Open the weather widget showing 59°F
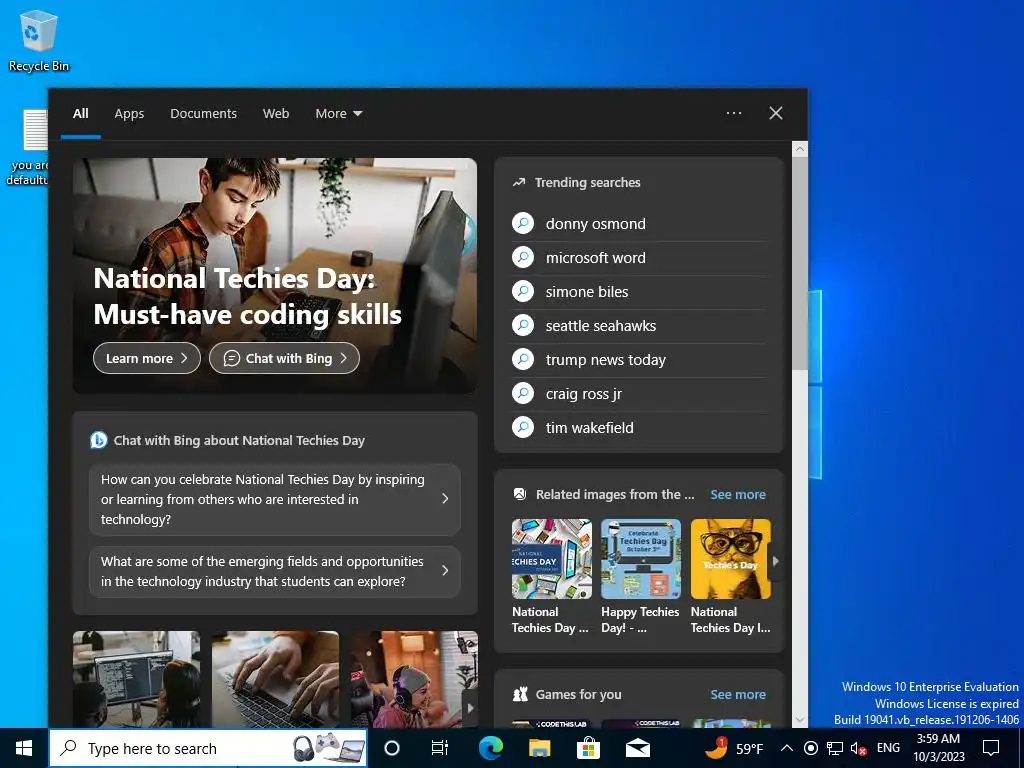 735,748
